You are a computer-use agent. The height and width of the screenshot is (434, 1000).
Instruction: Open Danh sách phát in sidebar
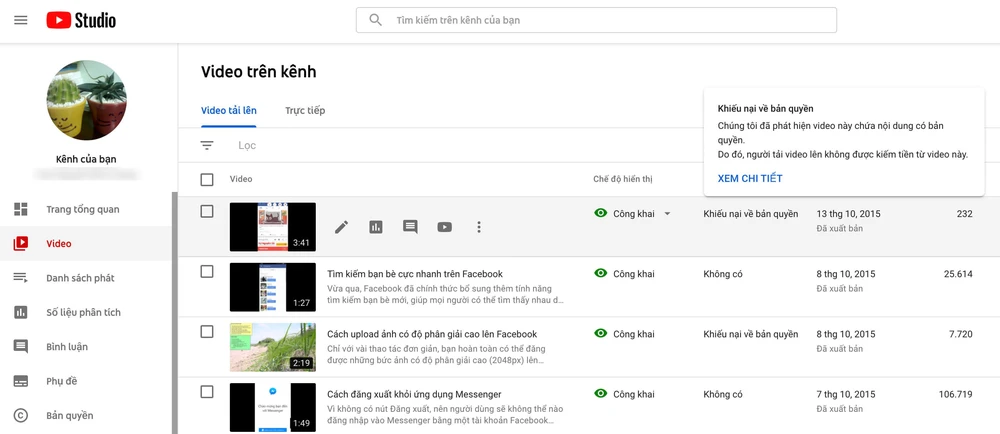point(80,278)
